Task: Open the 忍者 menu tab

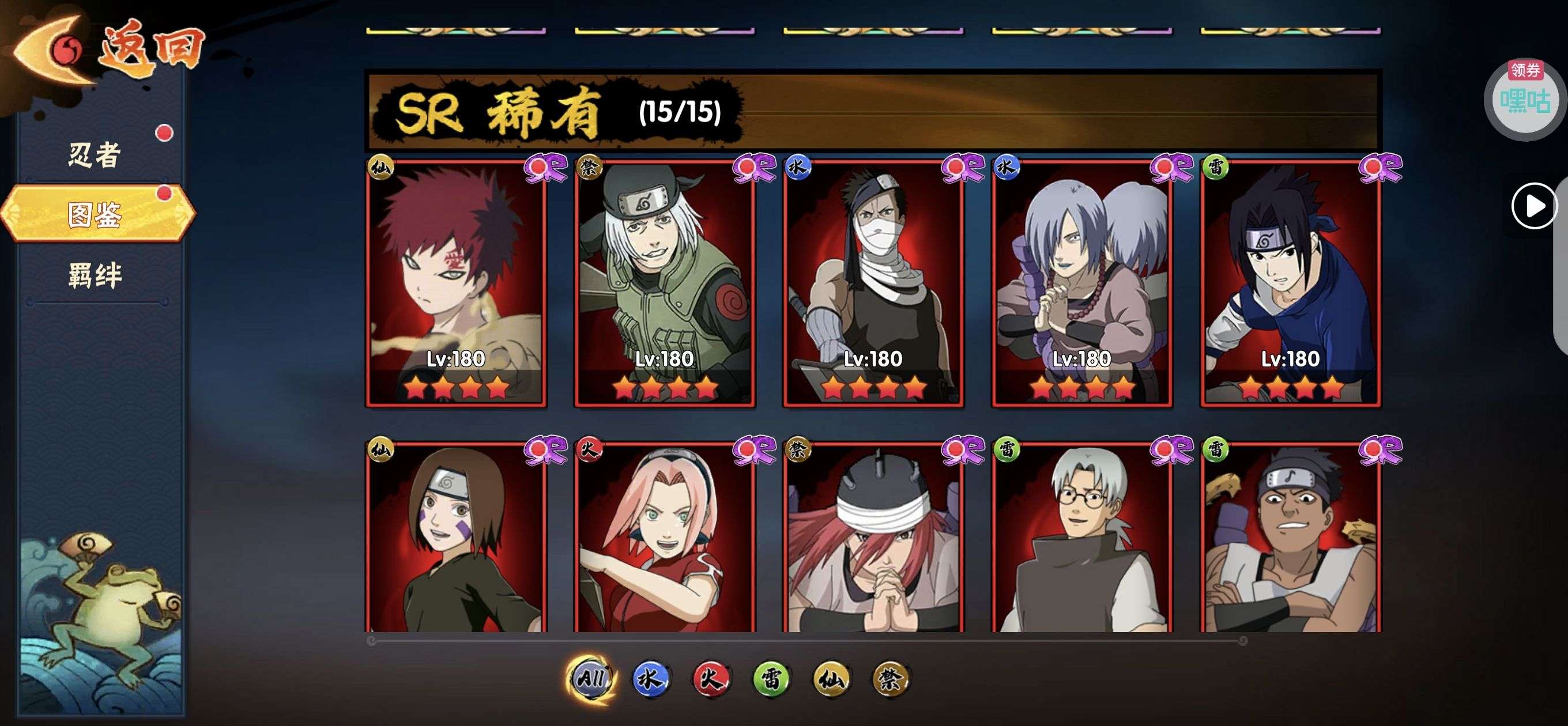Action: [x=95, y=154]
